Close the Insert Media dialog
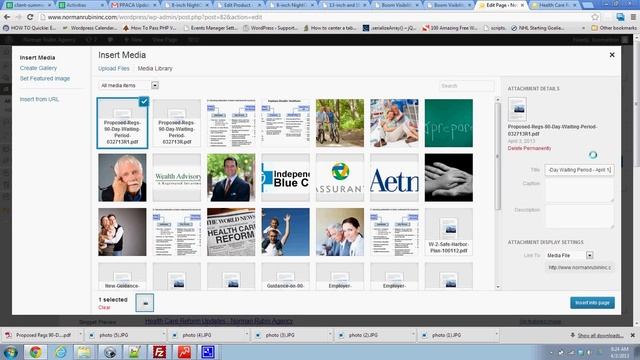 pos(612,55)
